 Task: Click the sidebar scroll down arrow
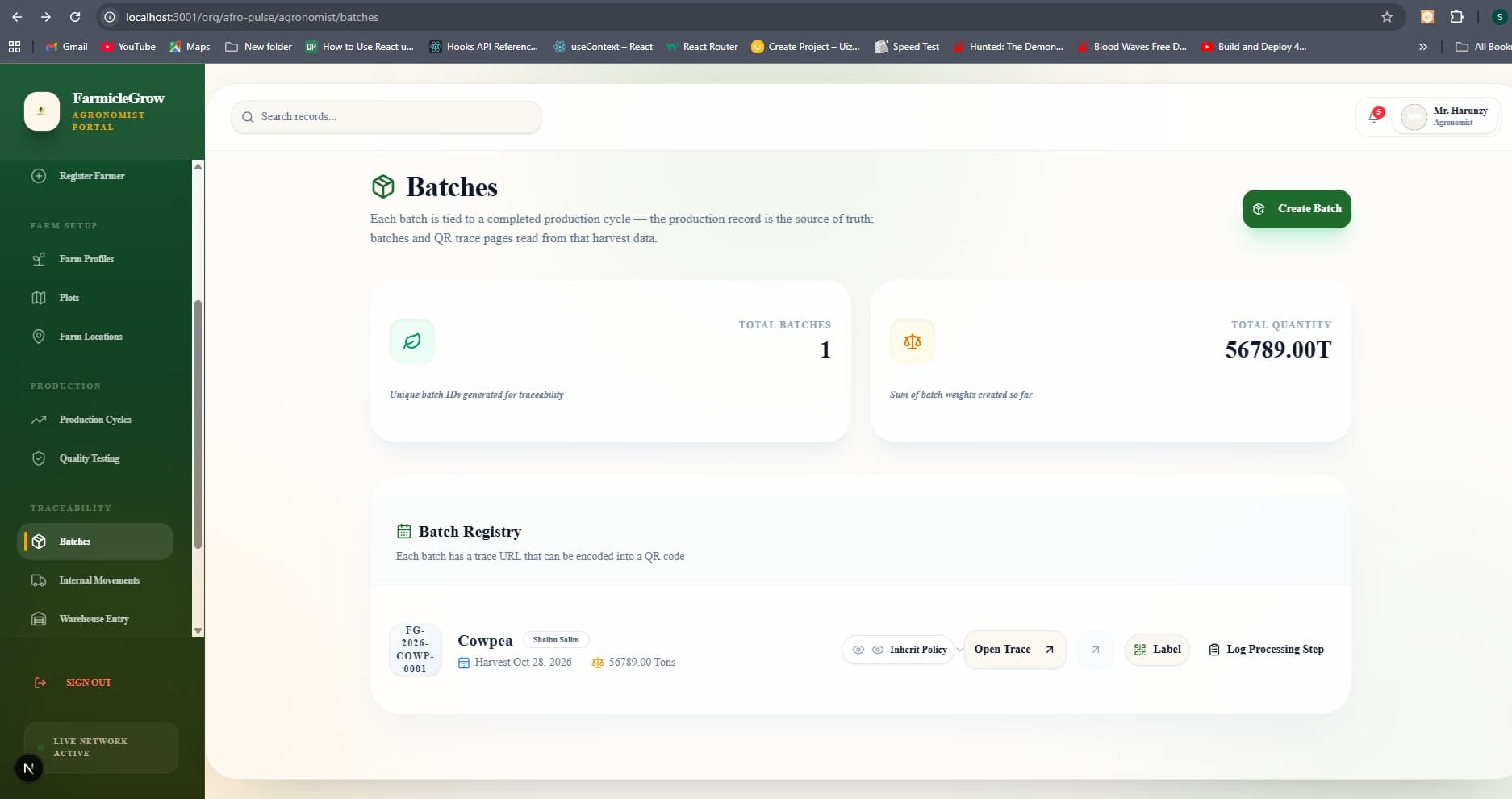point(198,631)
